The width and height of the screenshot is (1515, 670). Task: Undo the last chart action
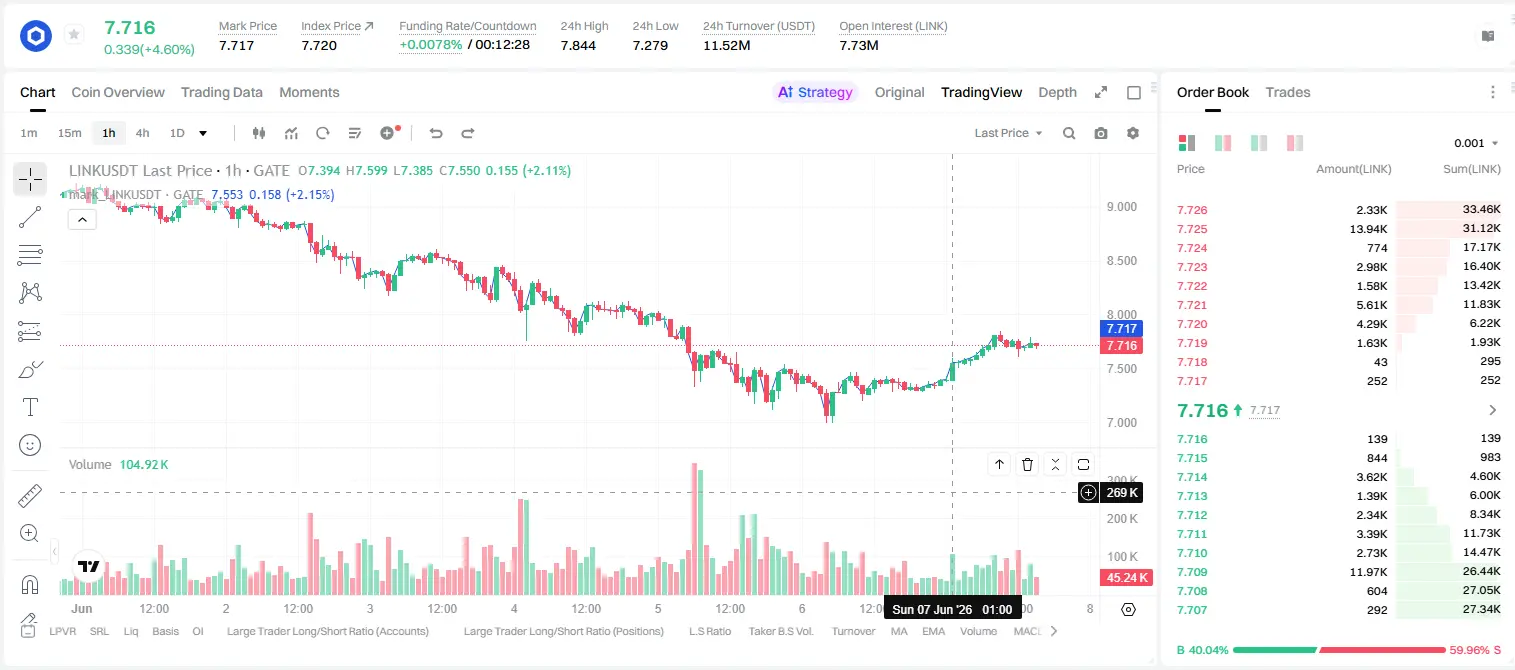[x=436, y=133]
